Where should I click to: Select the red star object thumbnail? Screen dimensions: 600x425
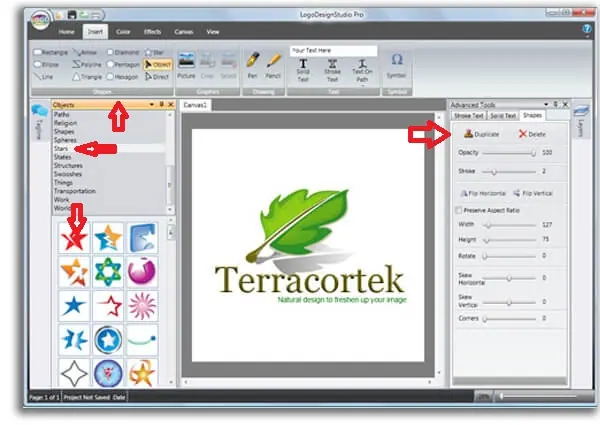(x=74, y=238)
